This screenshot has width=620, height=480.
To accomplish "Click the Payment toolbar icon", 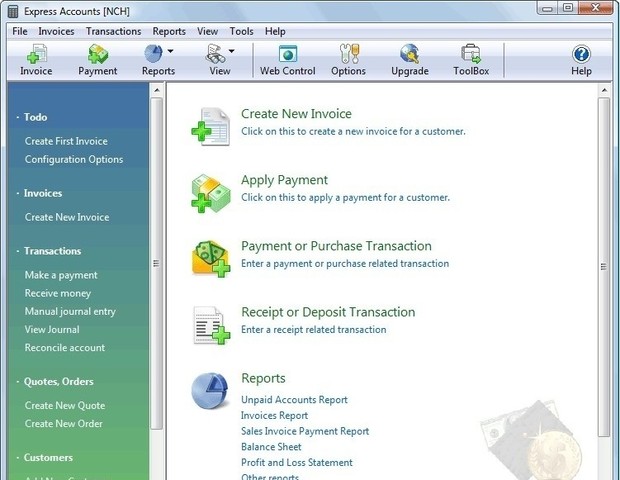I will 98,54.
